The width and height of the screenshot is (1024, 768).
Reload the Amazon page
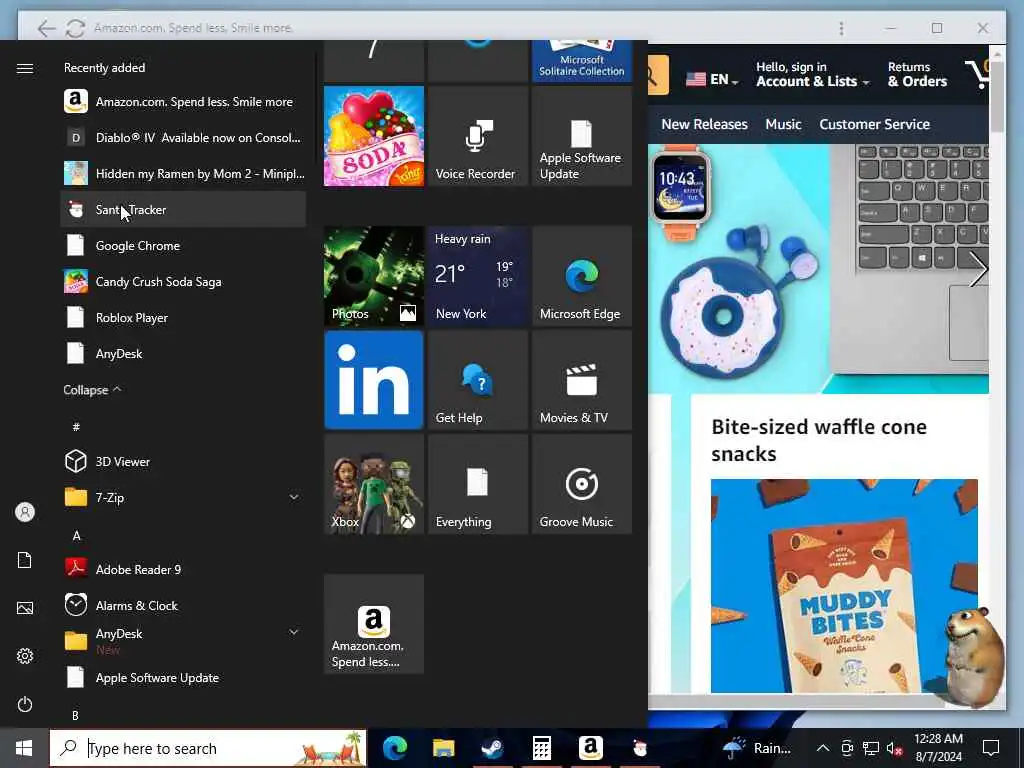[x=75, y=28]
